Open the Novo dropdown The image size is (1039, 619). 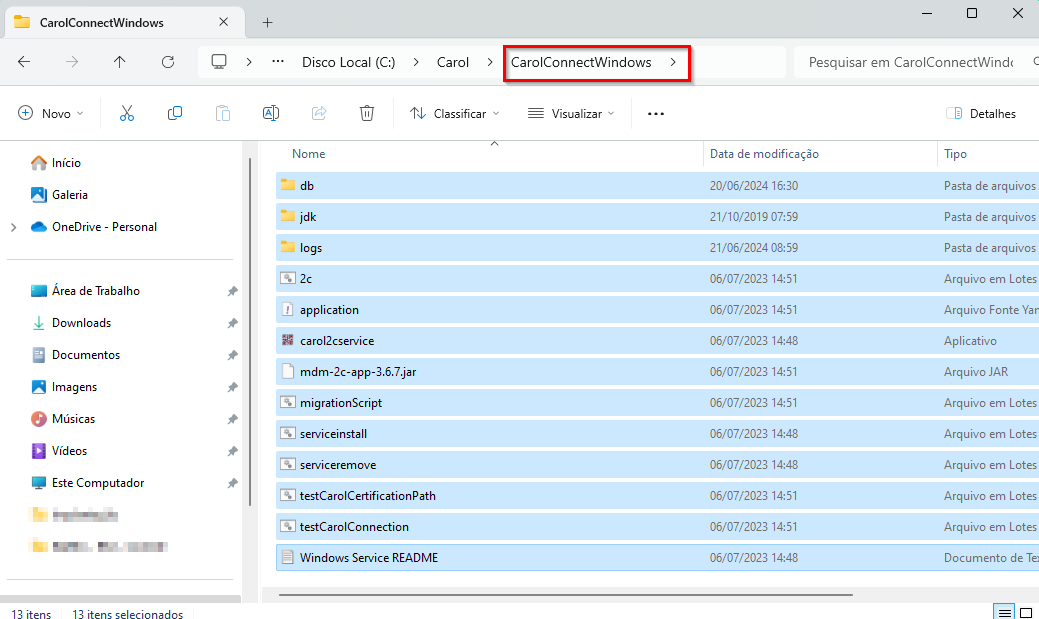[51, 114]
